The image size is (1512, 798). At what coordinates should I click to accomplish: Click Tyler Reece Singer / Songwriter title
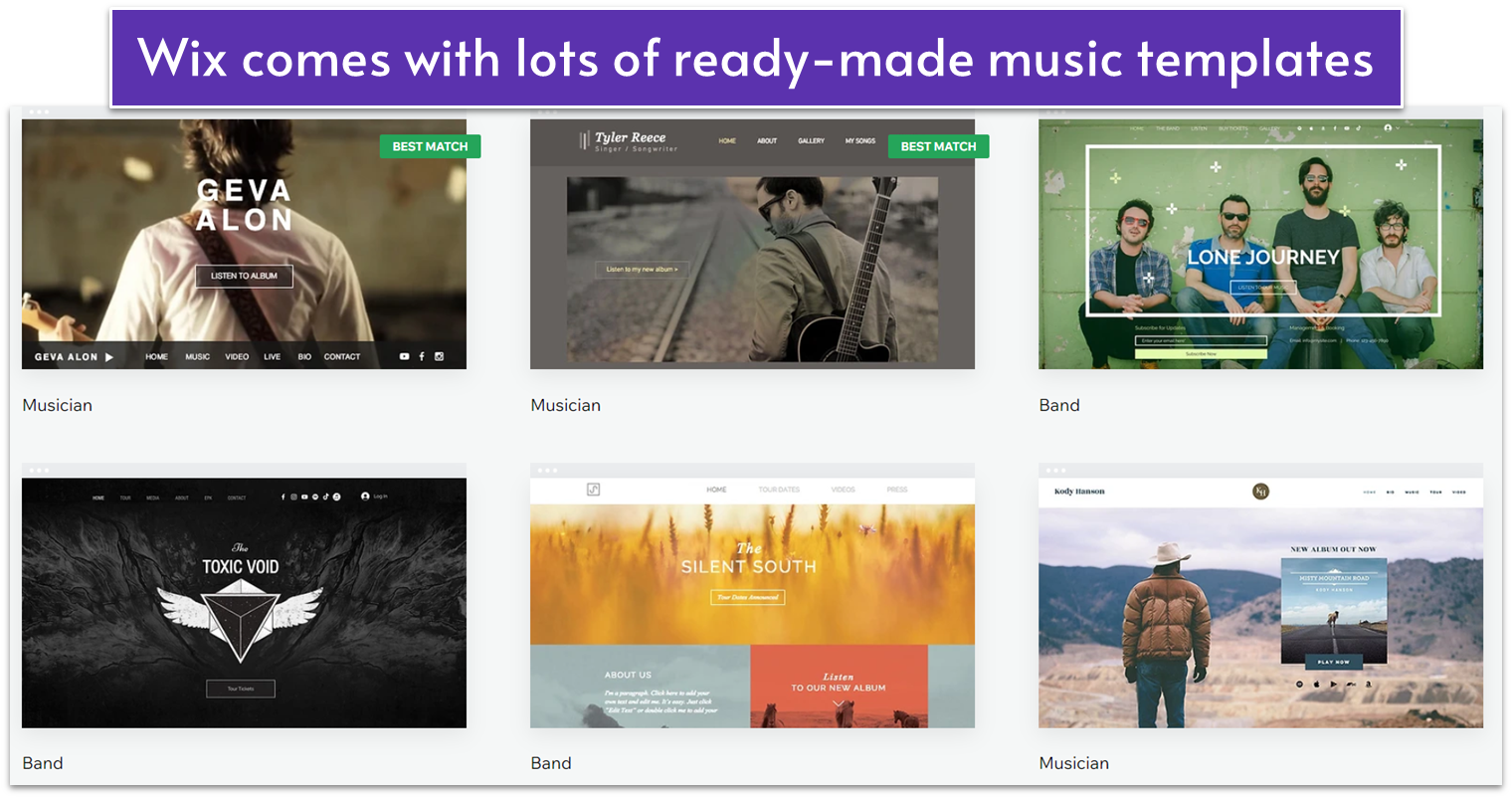click(635, 141)
